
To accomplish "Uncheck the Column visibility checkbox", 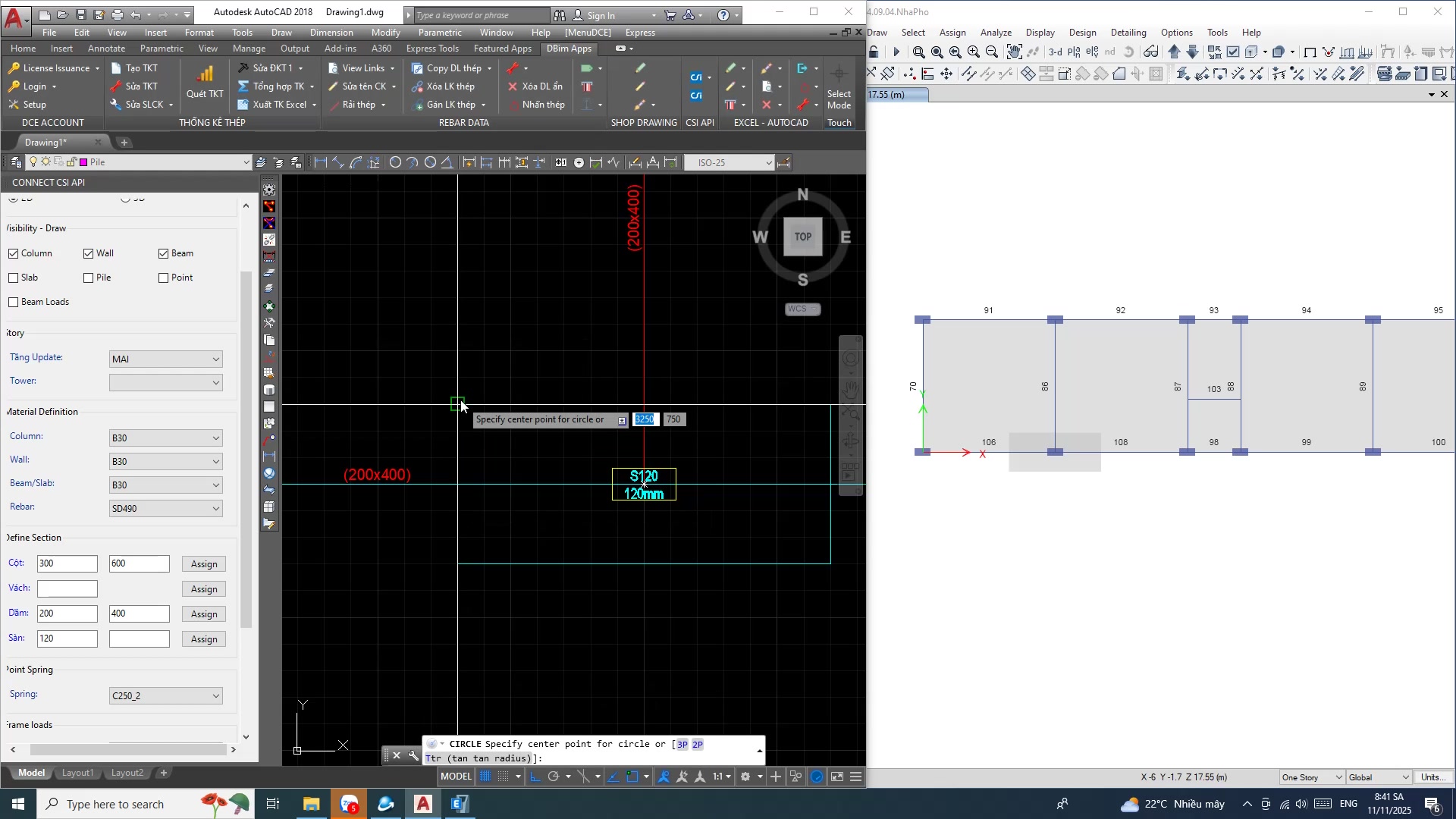I will point(14,253).
